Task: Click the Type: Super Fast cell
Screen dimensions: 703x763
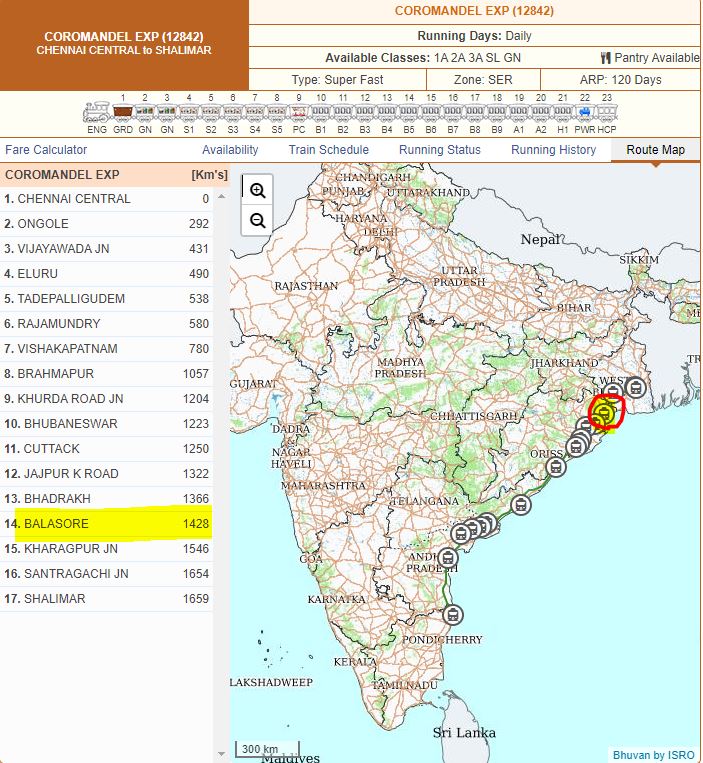Action: point(337,80)
